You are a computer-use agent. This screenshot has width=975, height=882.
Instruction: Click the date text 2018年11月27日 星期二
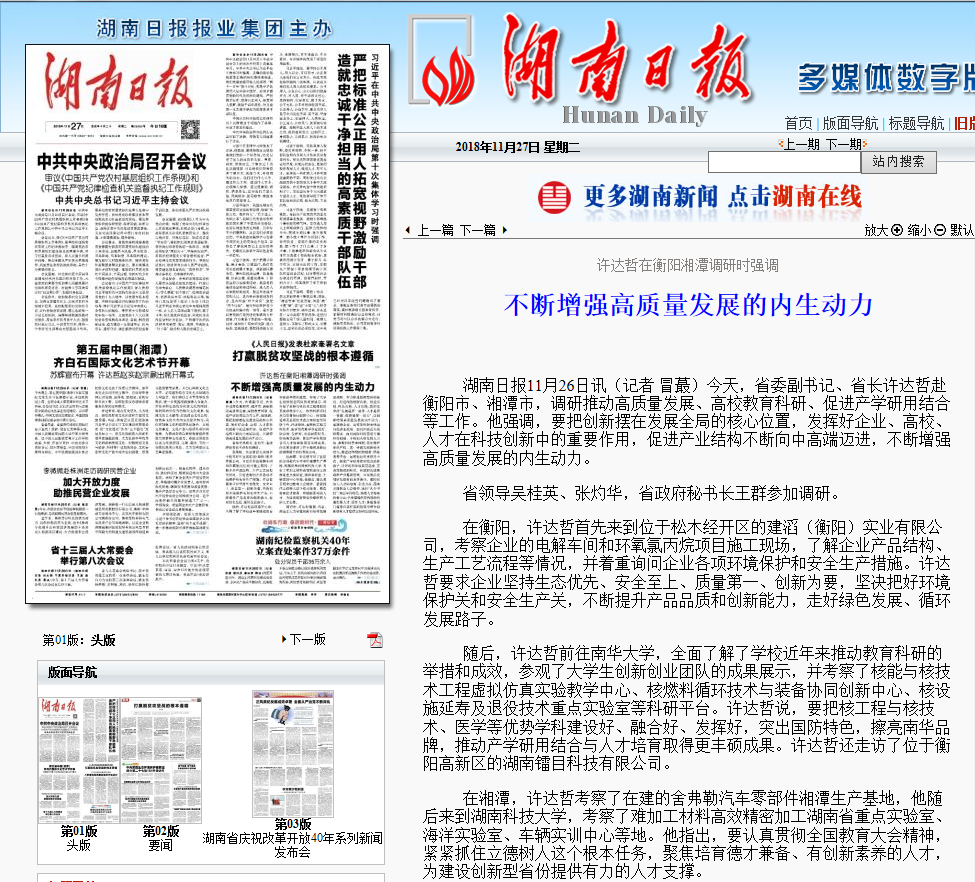pos(517,147)
